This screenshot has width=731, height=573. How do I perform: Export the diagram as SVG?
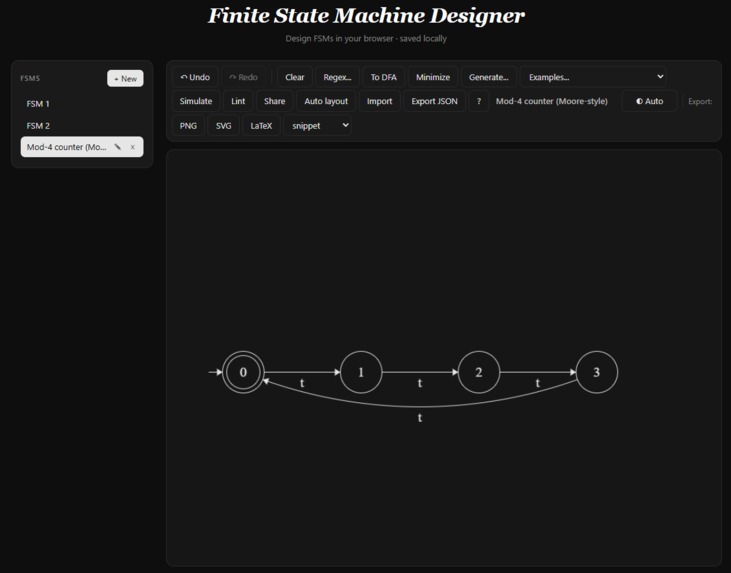[x=223, y=125]
